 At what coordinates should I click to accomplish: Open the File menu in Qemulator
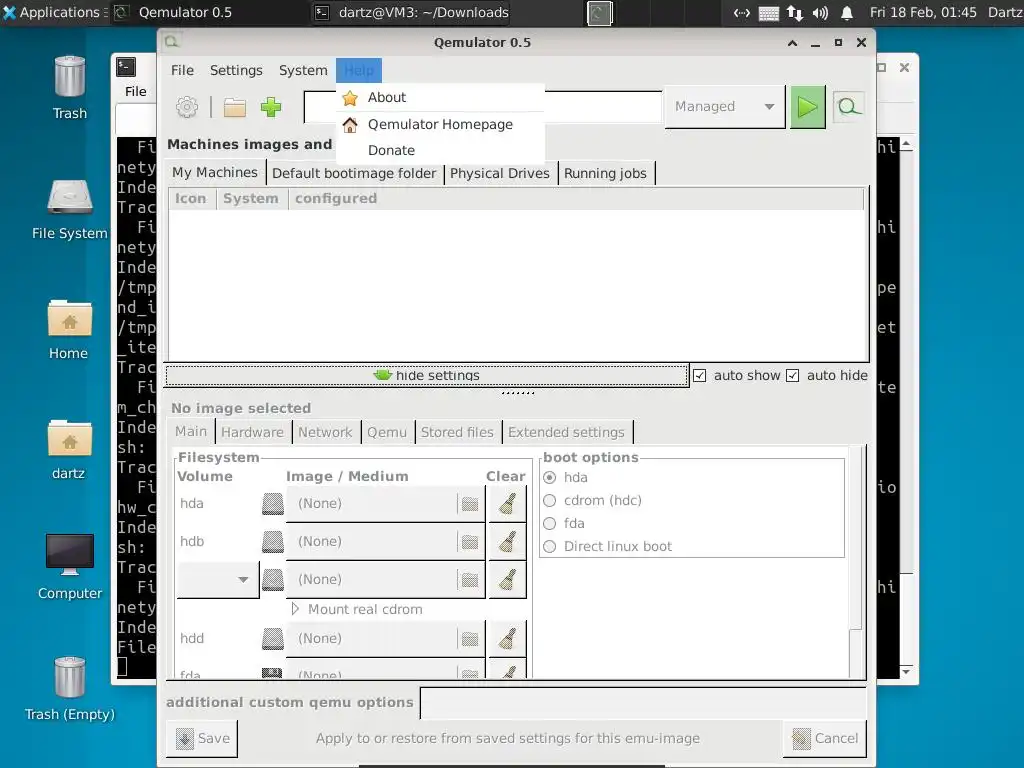(x=182, y=70)
